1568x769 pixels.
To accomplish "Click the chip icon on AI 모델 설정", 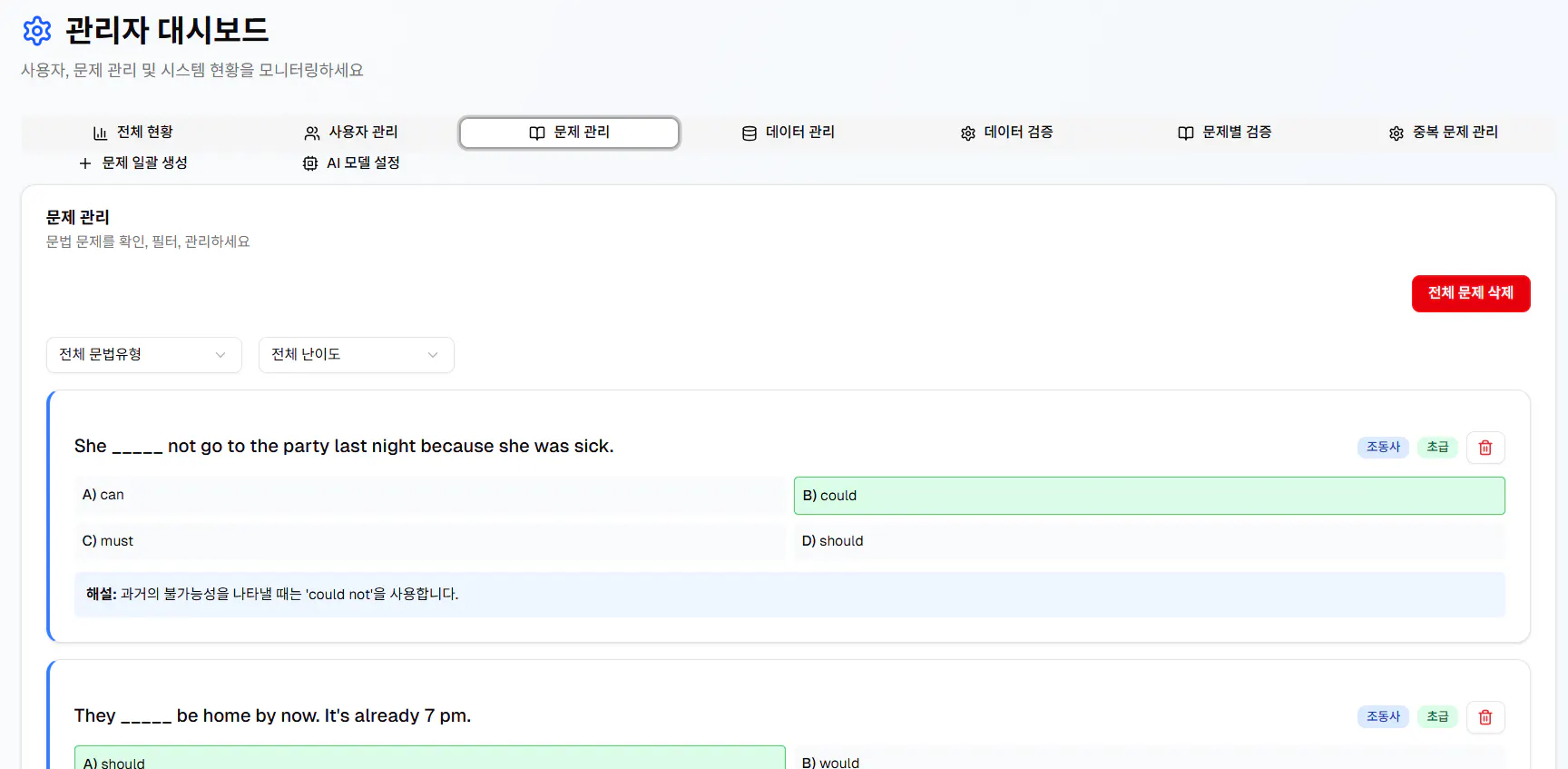I will pos(310,163).
